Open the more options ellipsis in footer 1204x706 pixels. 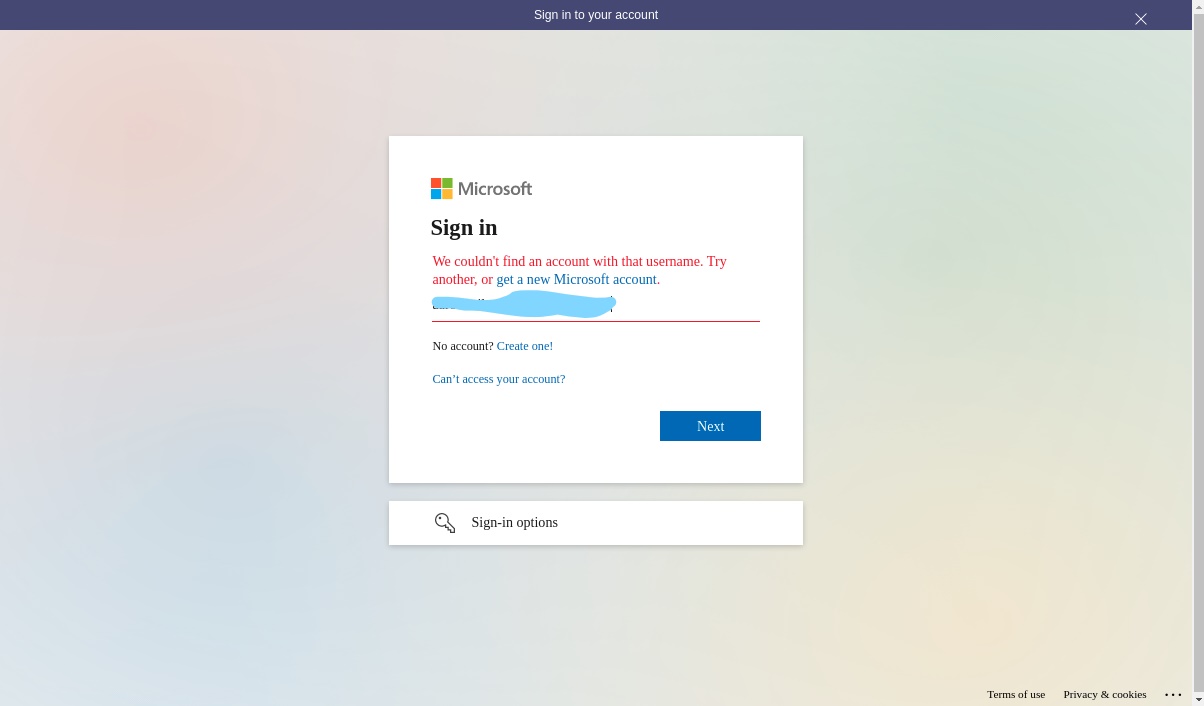(x=1174, y=694)
